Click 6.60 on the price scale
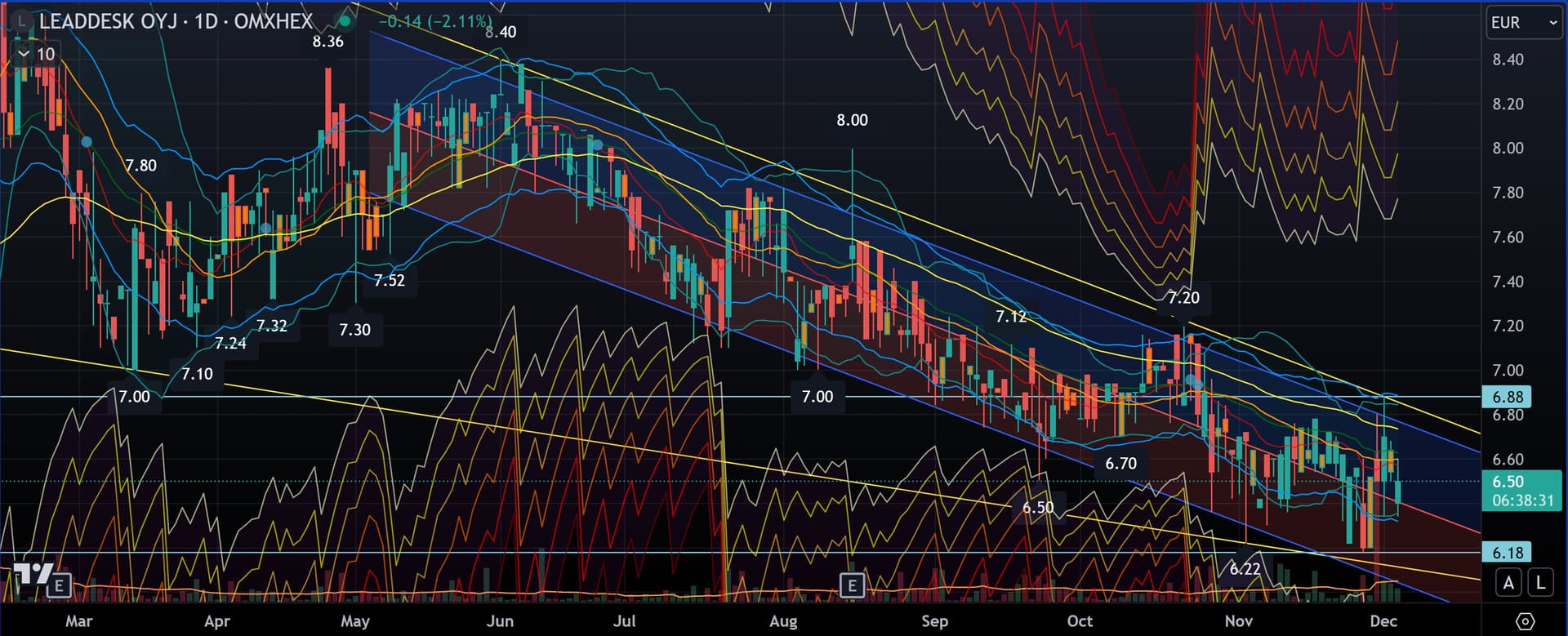The height and width of the screenshot is (636, 1568). tap(1508, 460)
